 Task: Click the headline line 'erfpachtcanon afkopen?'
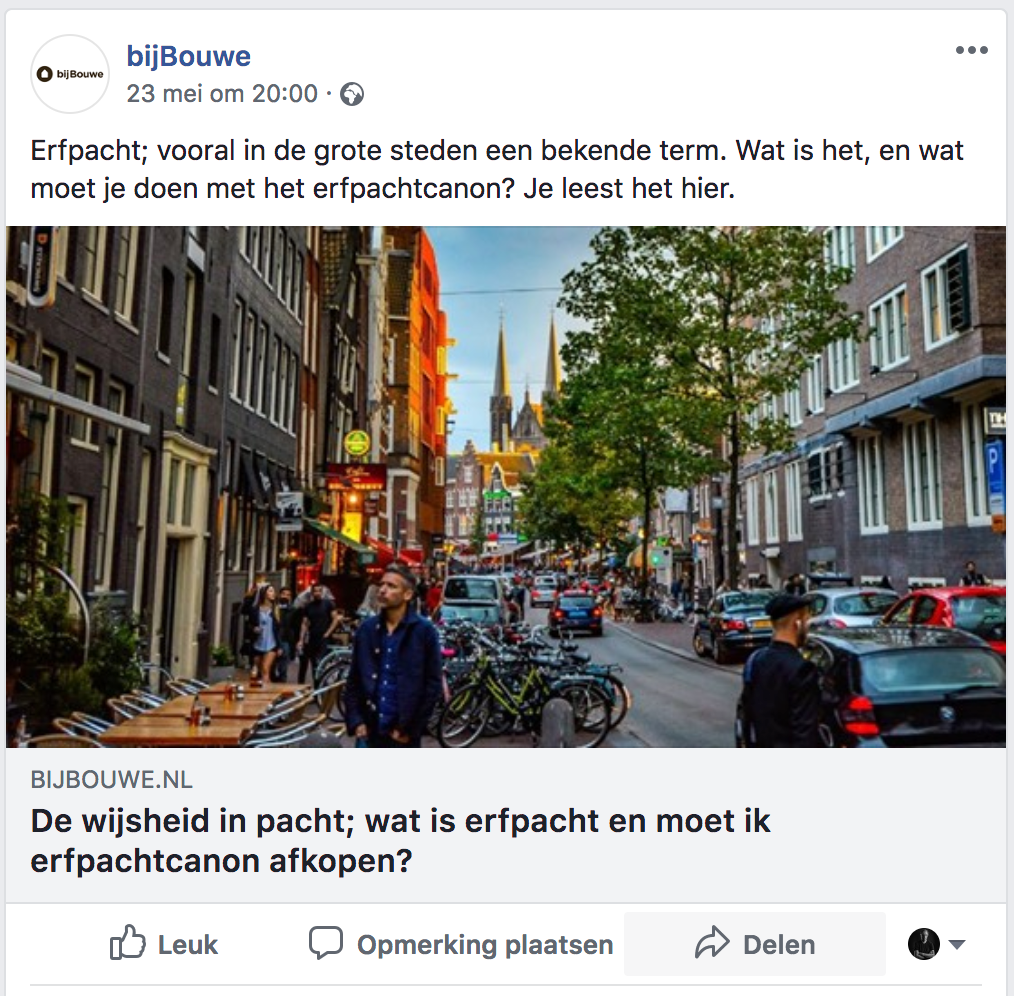221,861
